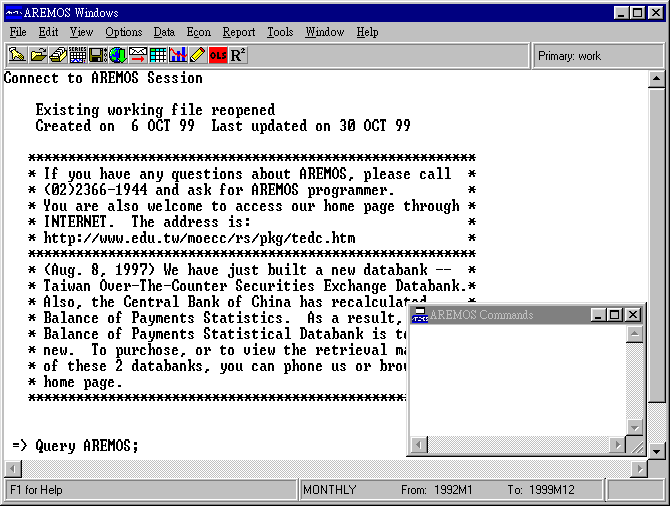Open the File menu

18,32
